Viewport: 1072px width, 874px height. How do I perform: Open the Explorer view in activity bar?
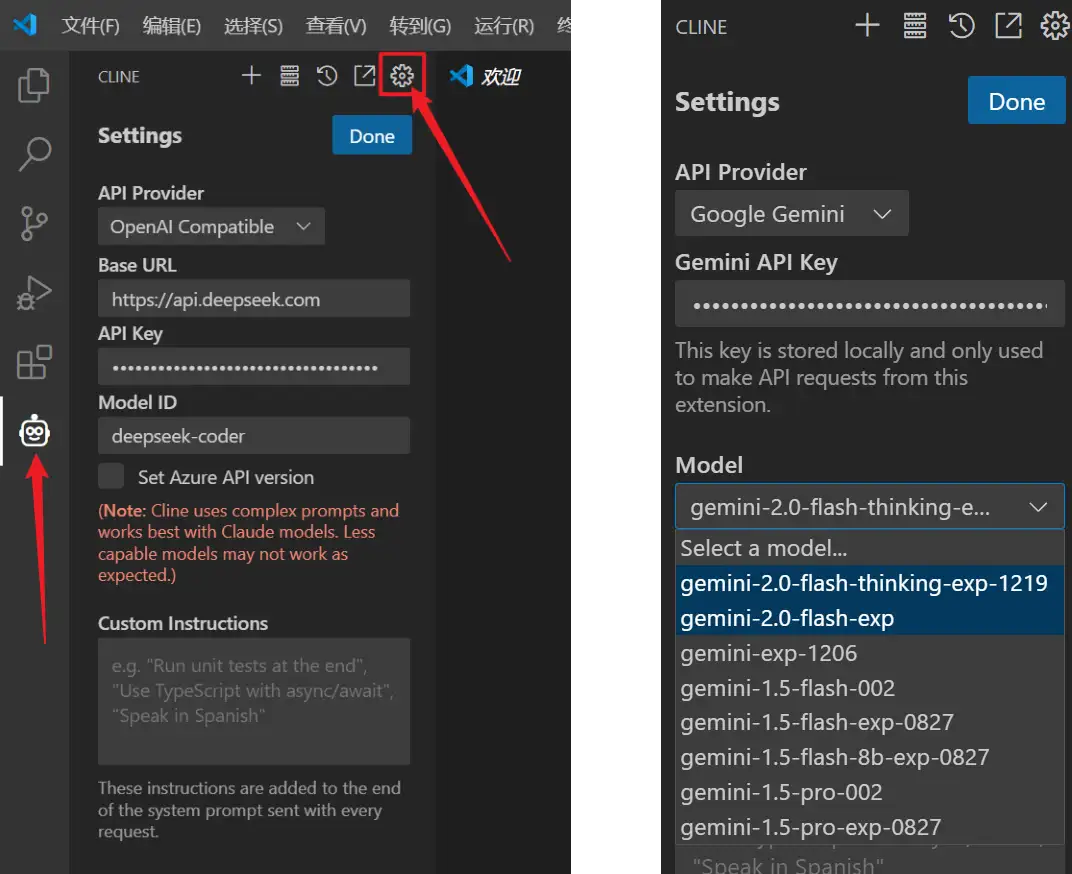click(x=34, y=86)
